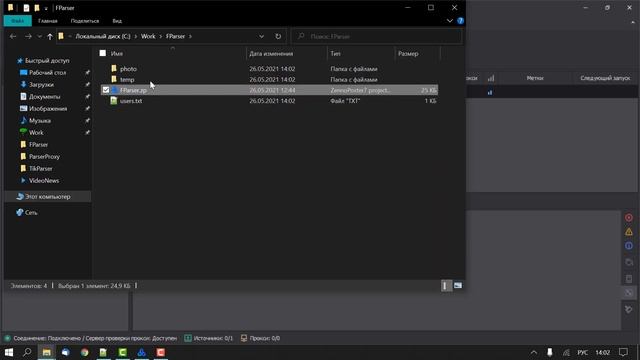Click Следующий запуск column in the background window
640x360 pixels.
pyautogui.click(x=605, y=78)
